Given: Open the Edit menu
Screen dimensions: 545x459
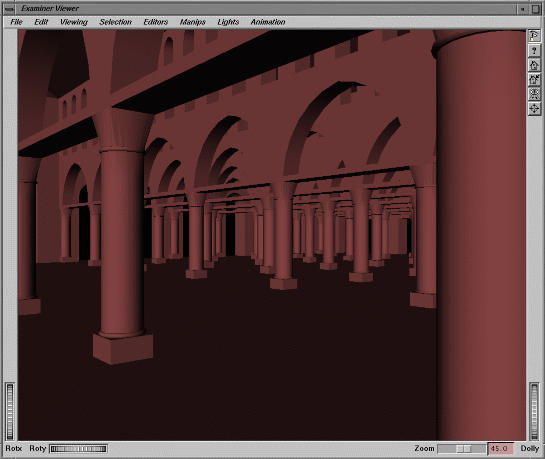Looking at the screenshot, I should (x=41, y=22).
